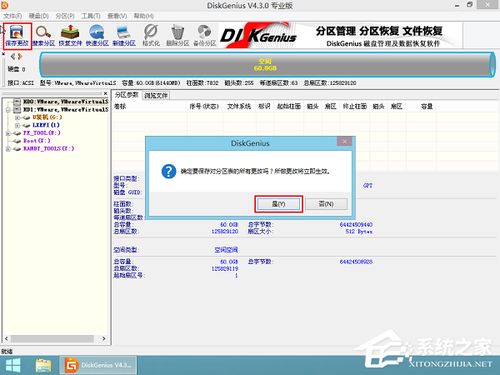Click the right arrow of tree scrollbar
The height and width of the screenshot is (375, 500).
click(x=104, y=339)
